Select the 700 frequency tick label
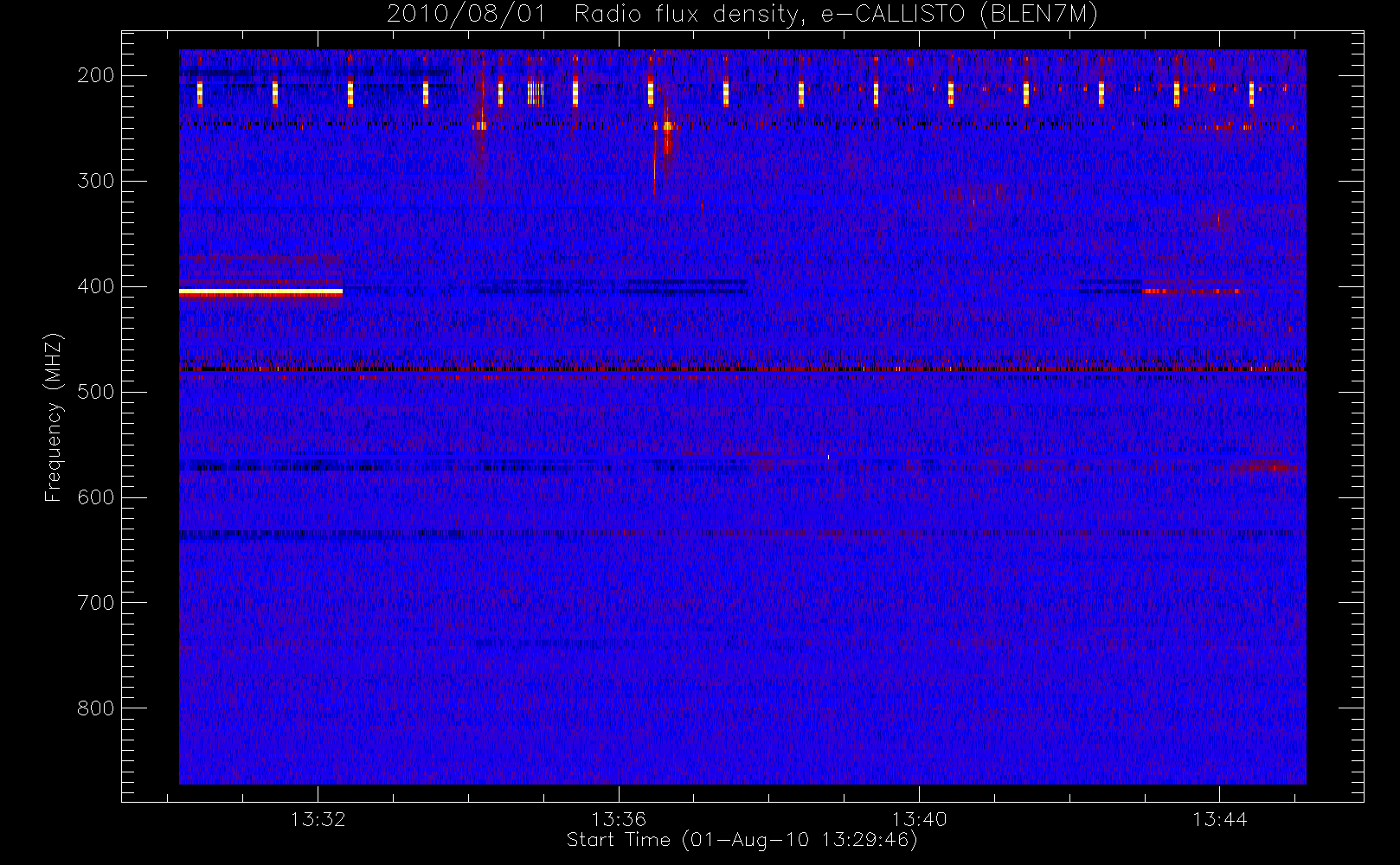The image size is (1400, 865). (x=96, y=603)
